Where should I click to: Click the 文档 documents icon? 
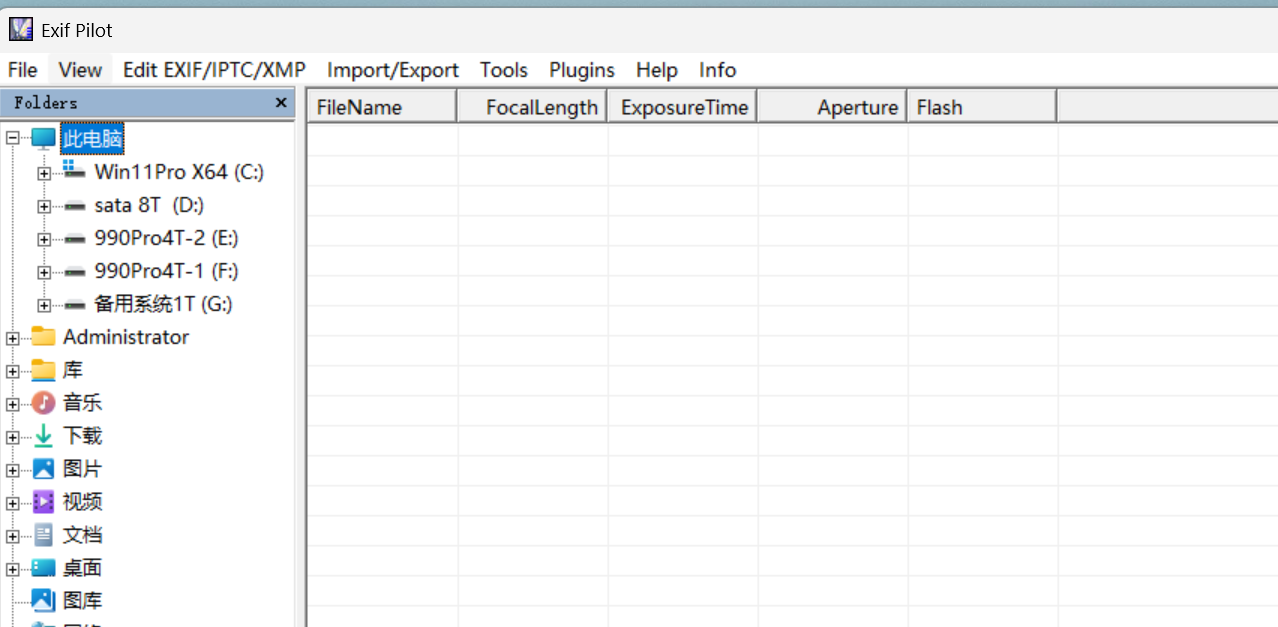pos(44,534)
